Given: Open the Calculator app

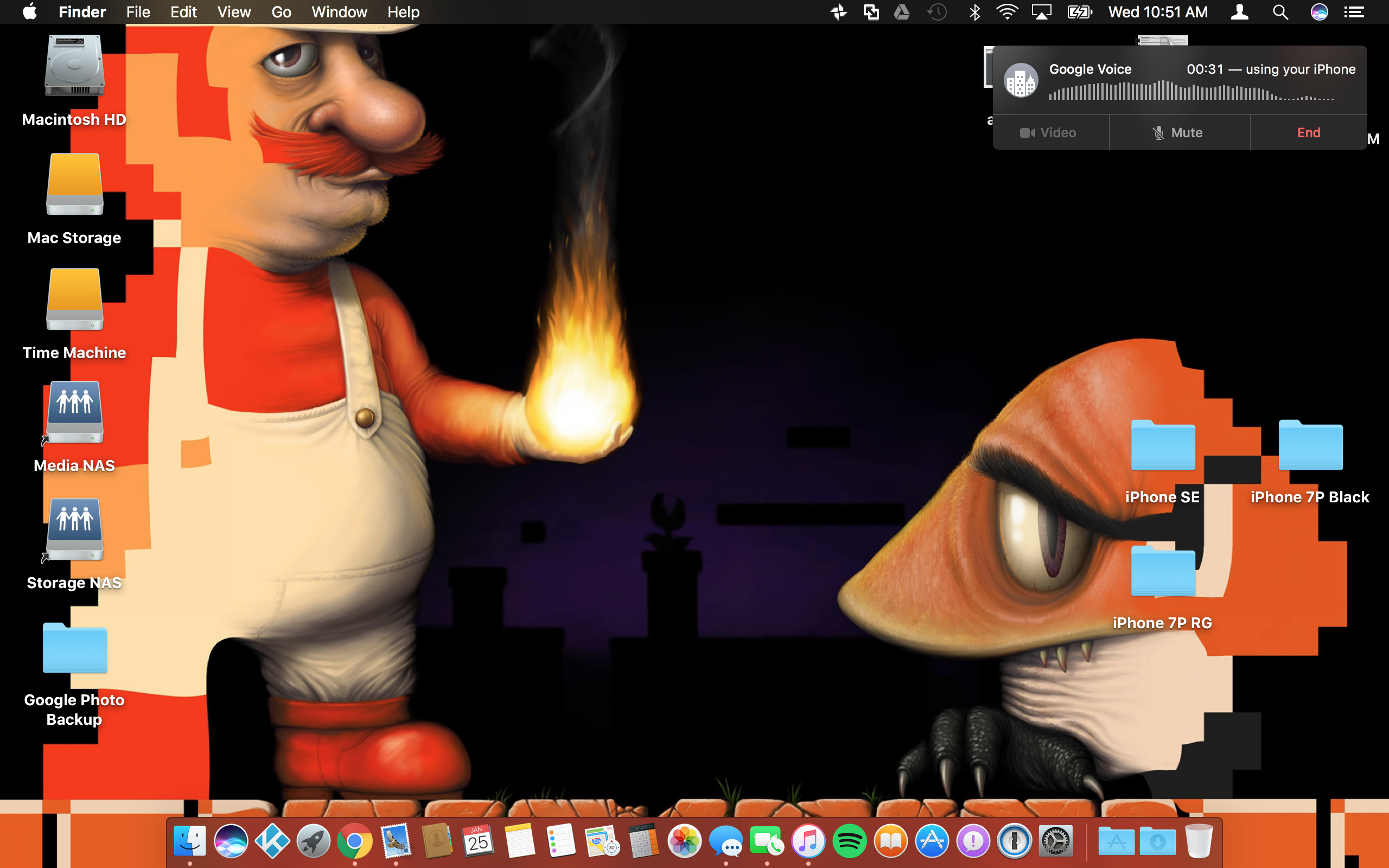Looking at the screenshot, I should tap(643, 841).
